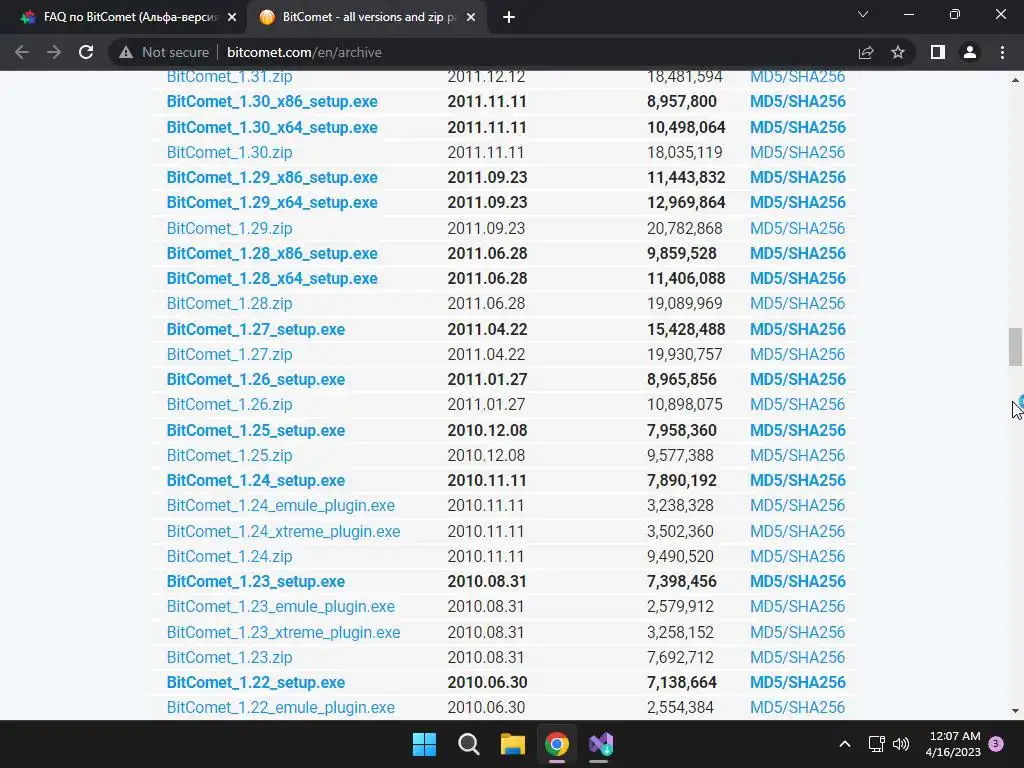This screenshot has height=768, width=1024.
Task: Download BitComet_1.22_setup.exe
Action: (255, 682)
